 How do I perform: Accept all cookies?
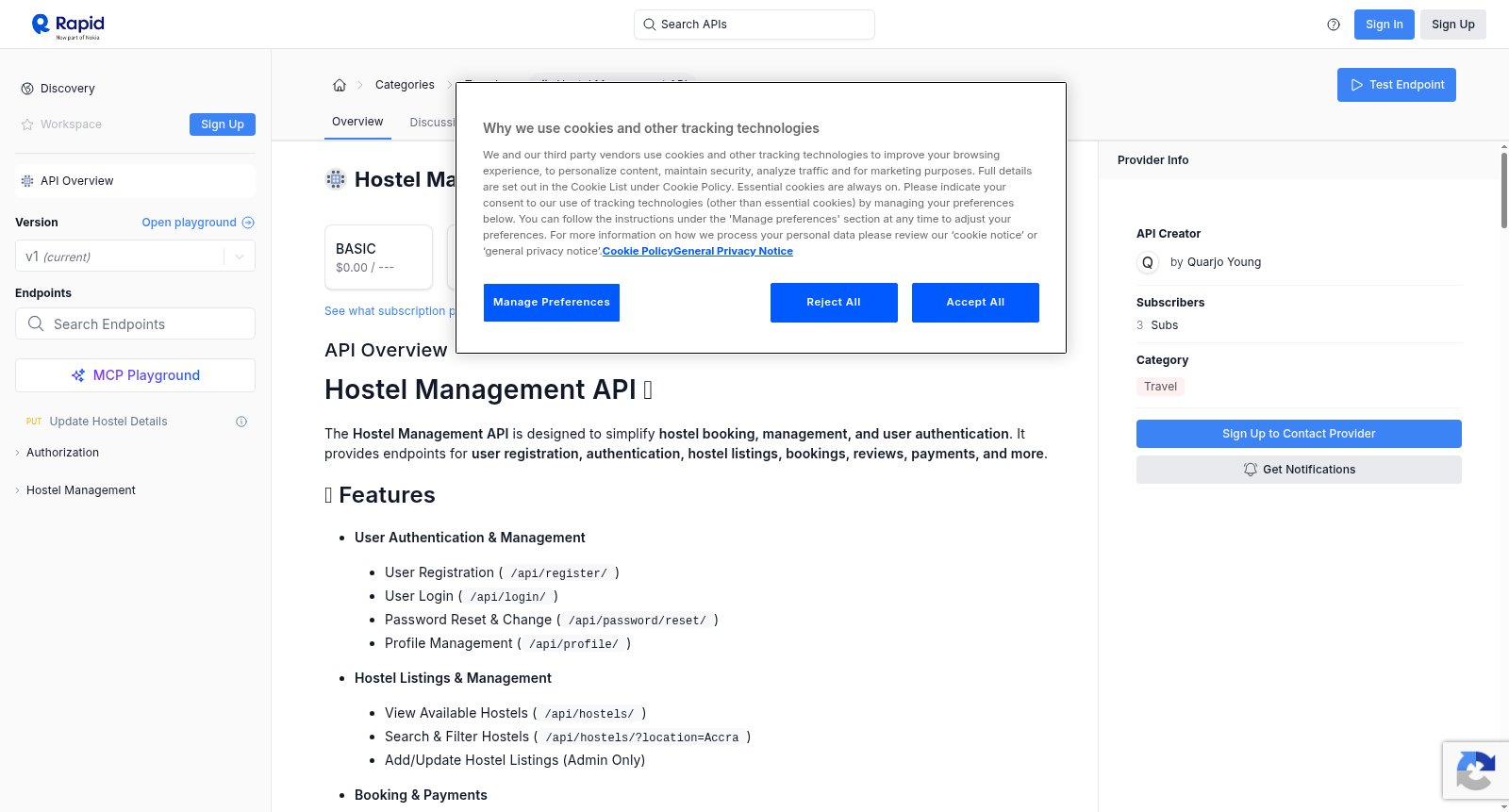[975, 303]
